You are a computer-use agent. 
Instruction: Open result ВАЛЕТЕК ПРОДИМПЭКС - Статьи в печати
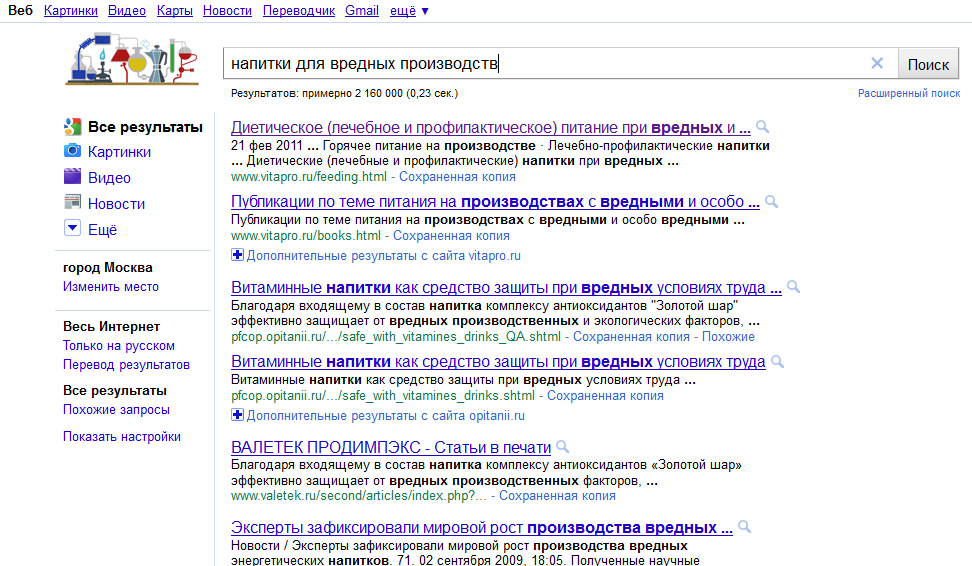391,447
